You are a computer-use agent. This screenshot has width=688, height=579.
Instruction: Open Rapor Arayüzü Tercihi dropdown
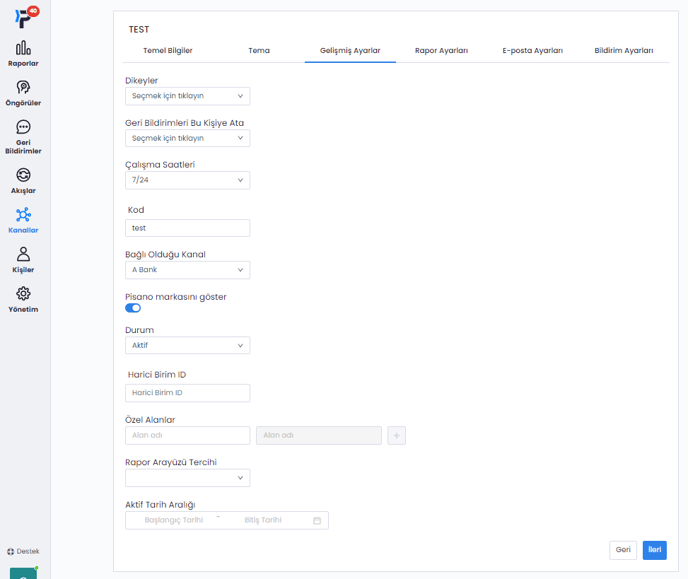point(187,478)
